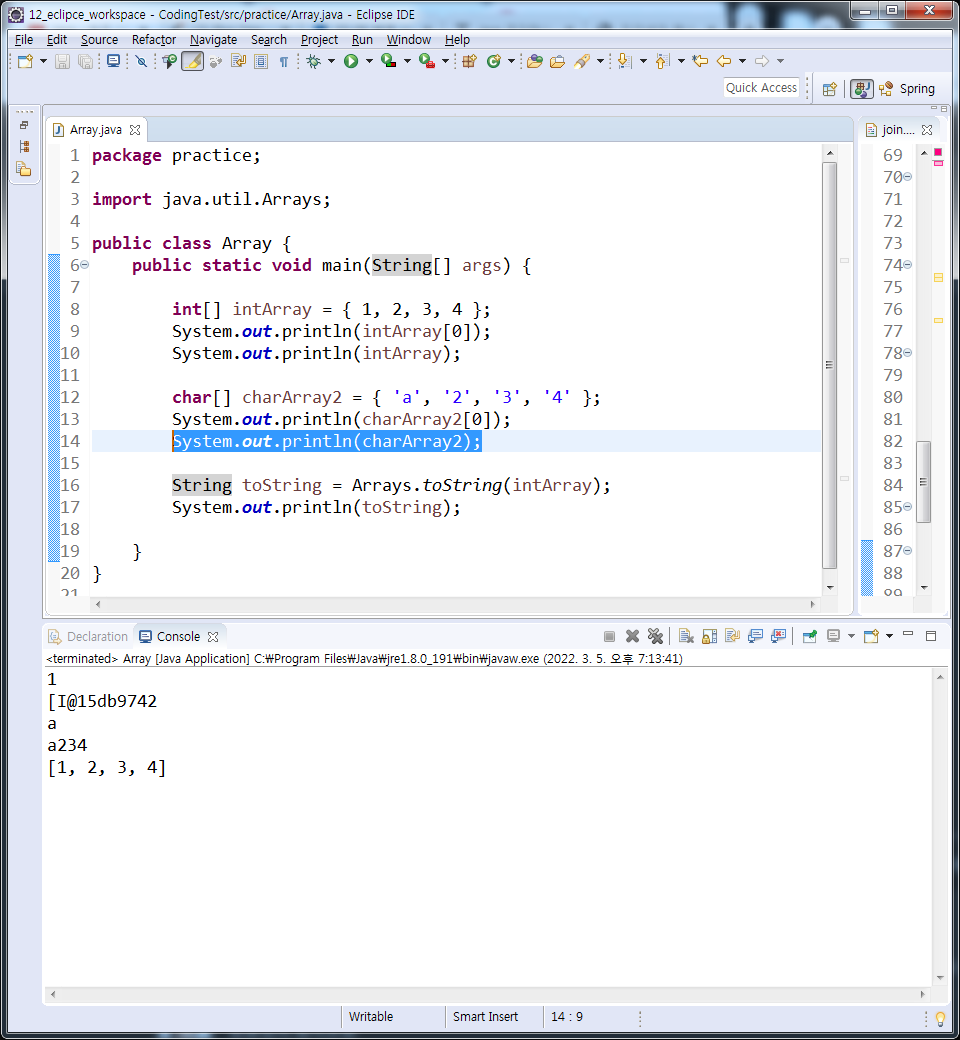This screenshot has height=1040, width=960.
Task: Click the Forward navigation arrow
Action: pyautogui.click(x=762, y=62)
